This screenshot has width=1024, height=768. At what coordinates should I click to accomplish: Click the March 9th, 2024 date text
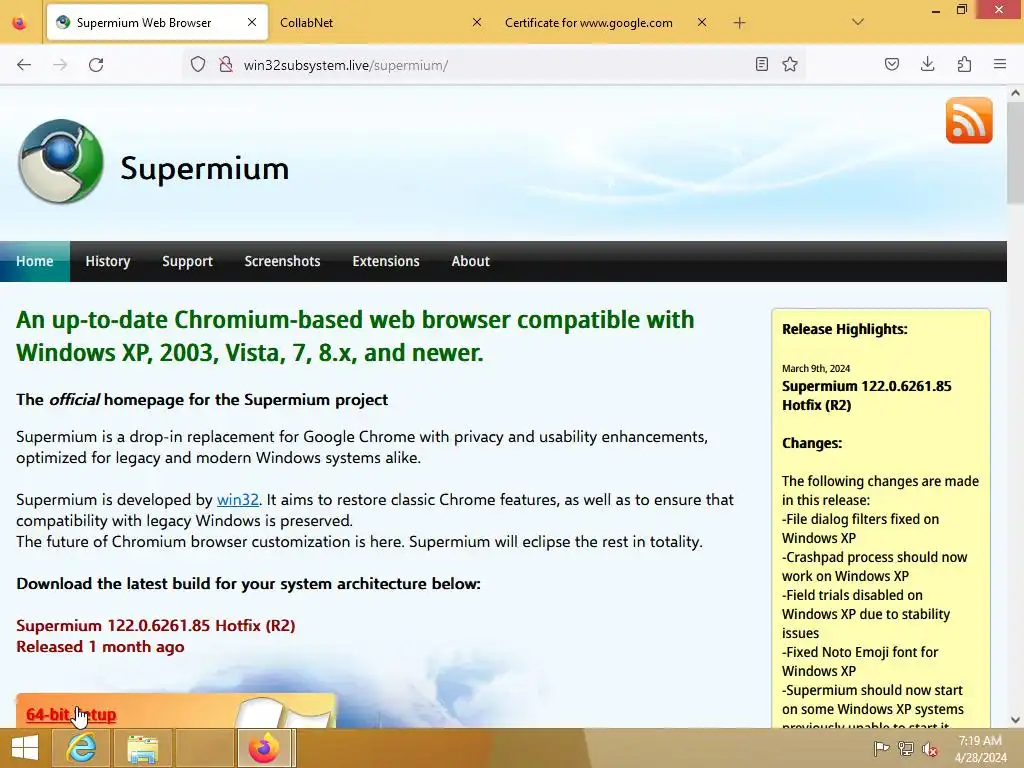816,368
